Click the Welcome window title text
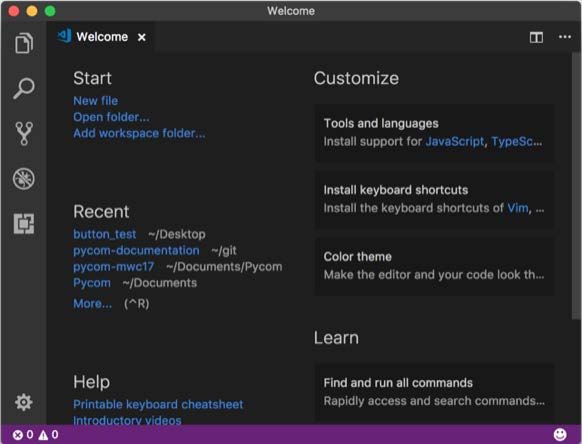This screenshot has width=582, height=444. coord(291,11)
